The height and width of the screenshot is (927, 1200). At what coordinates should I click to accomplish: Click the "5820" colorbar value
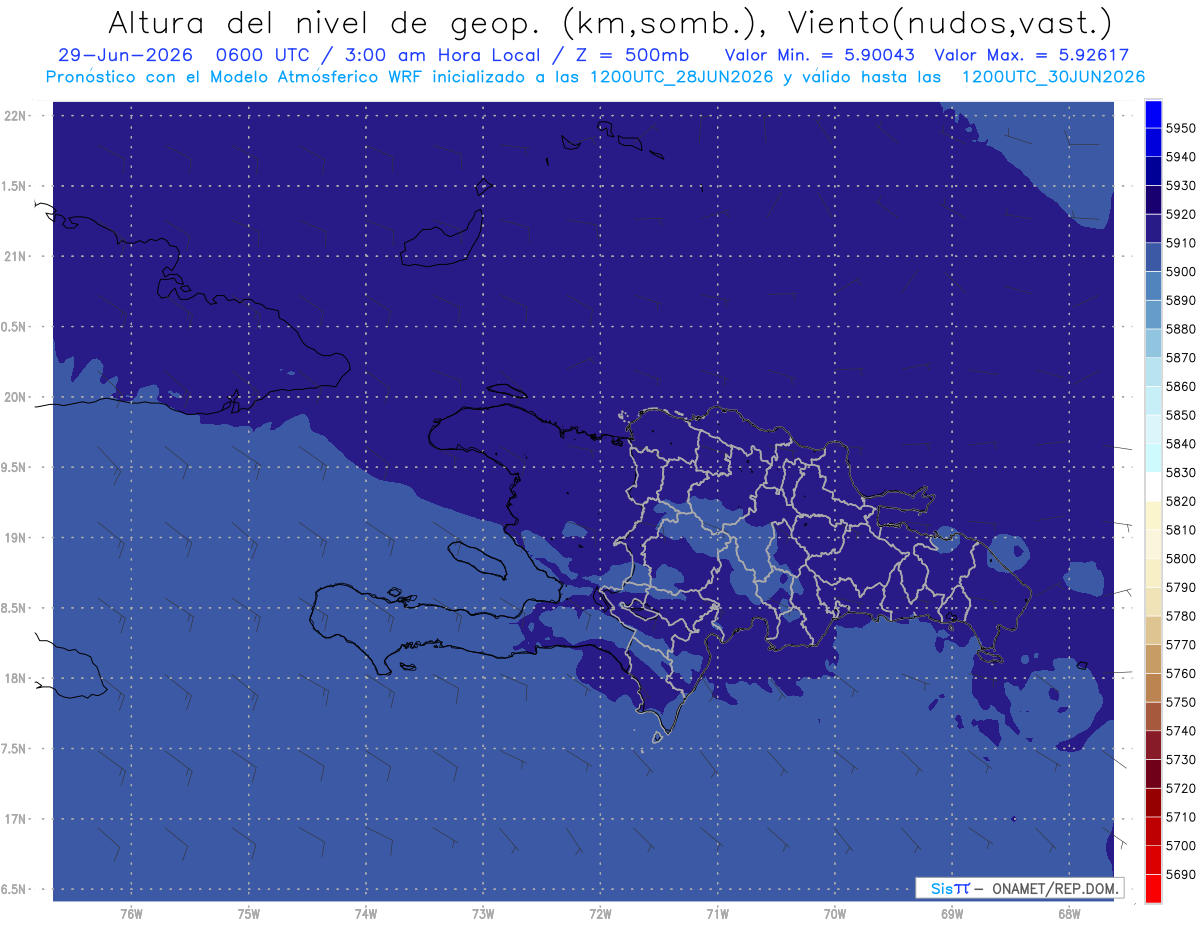tap(1180, 501)
